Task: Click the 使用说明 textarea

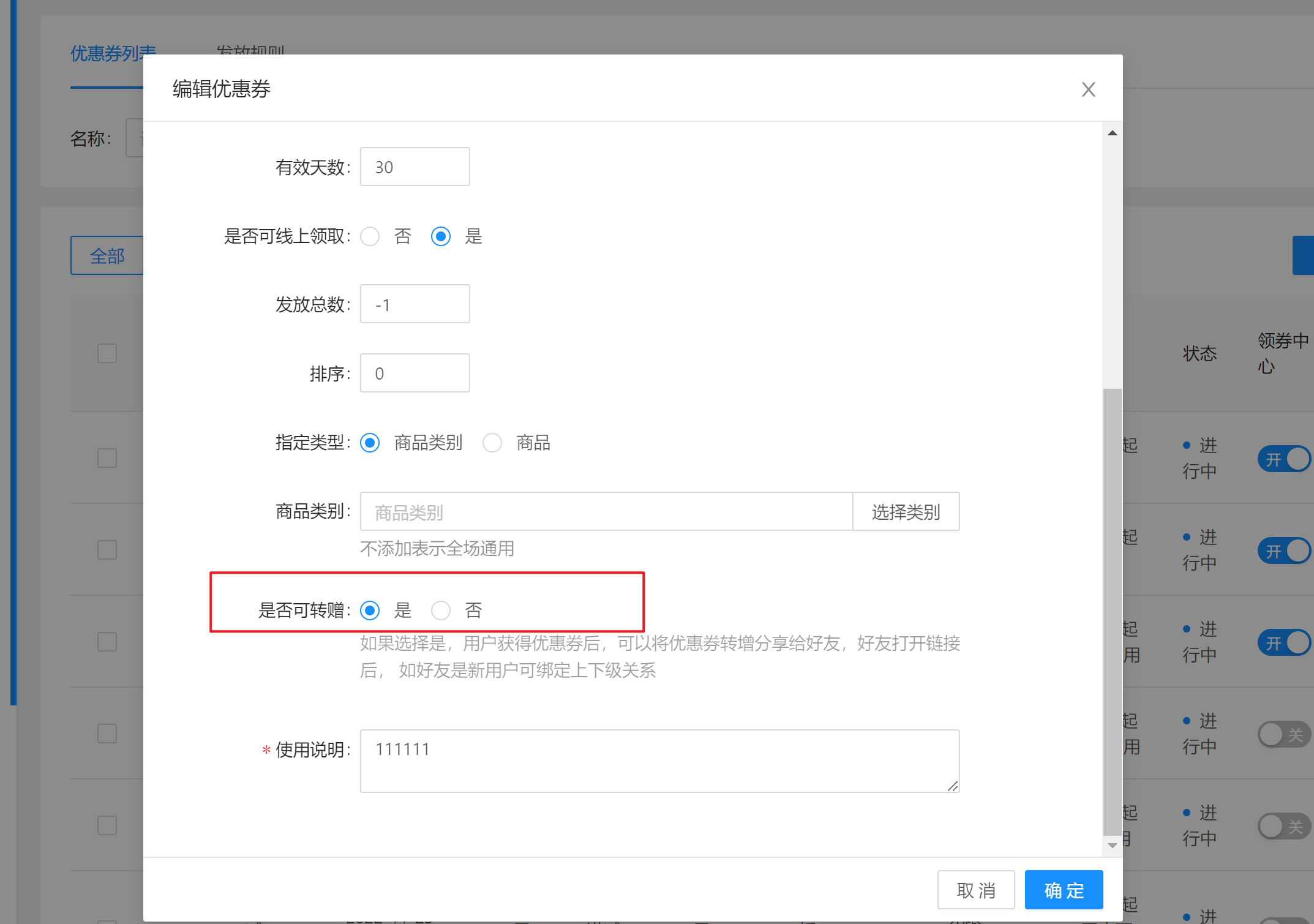Action: 659,761
